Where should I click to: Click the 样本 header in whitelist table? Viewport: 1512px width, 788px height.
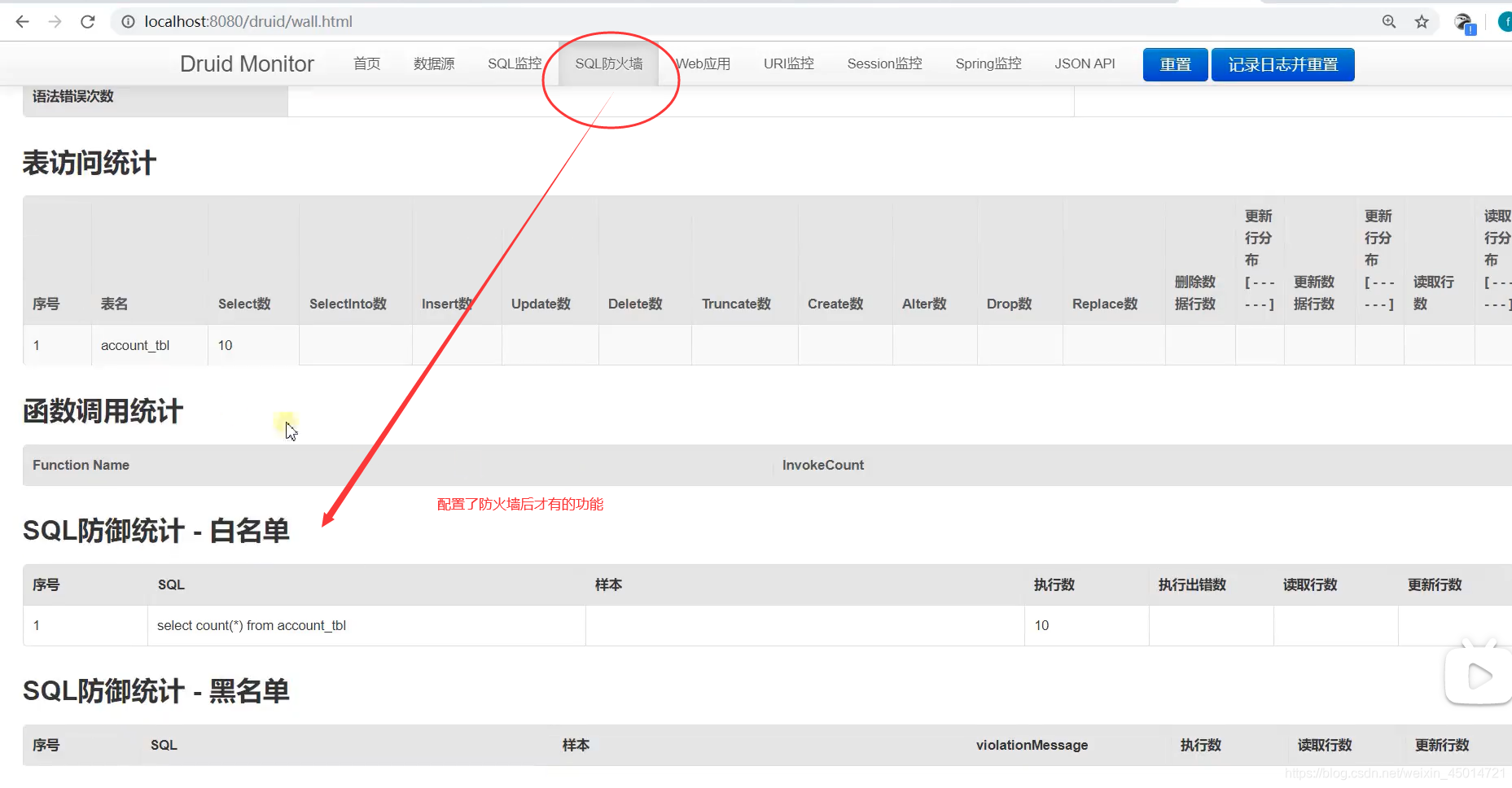pos(608,584)
